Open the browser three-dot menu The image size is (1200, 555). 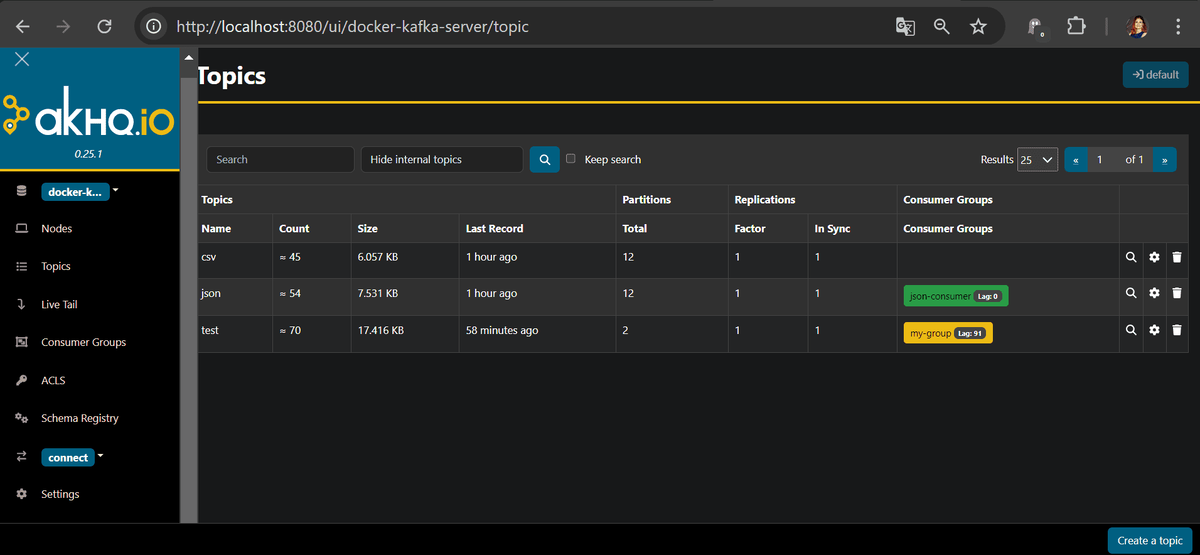[x=1178, y=27]
